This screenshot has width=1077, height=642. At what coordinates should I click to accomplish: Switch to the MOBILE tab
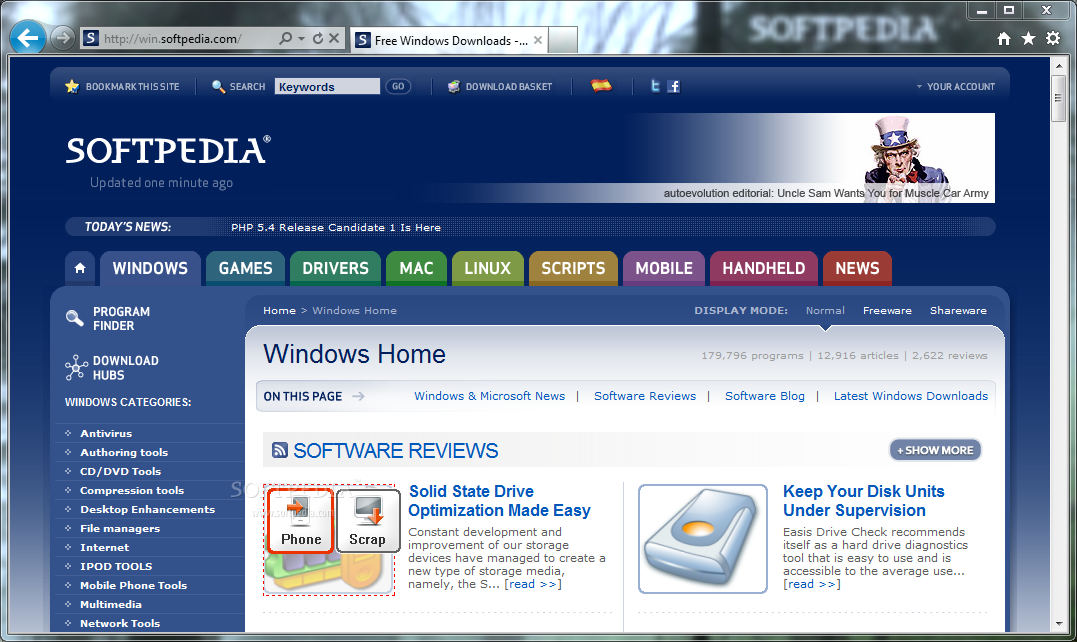pos(664,268)
